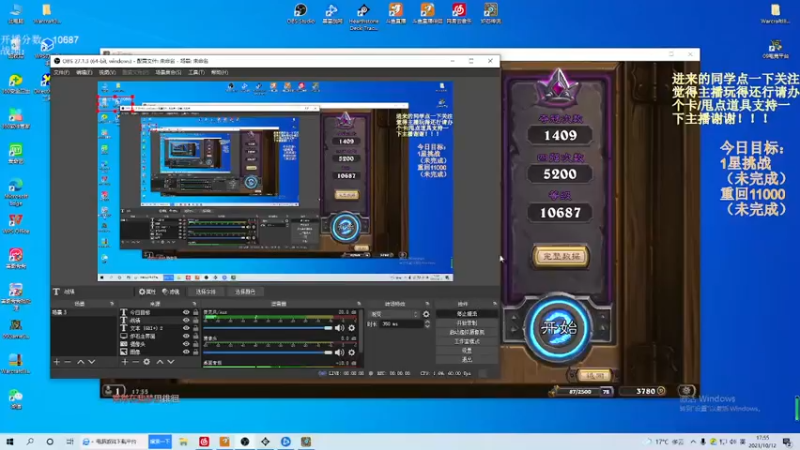Open transition properties gear icon

coord(426,314)
